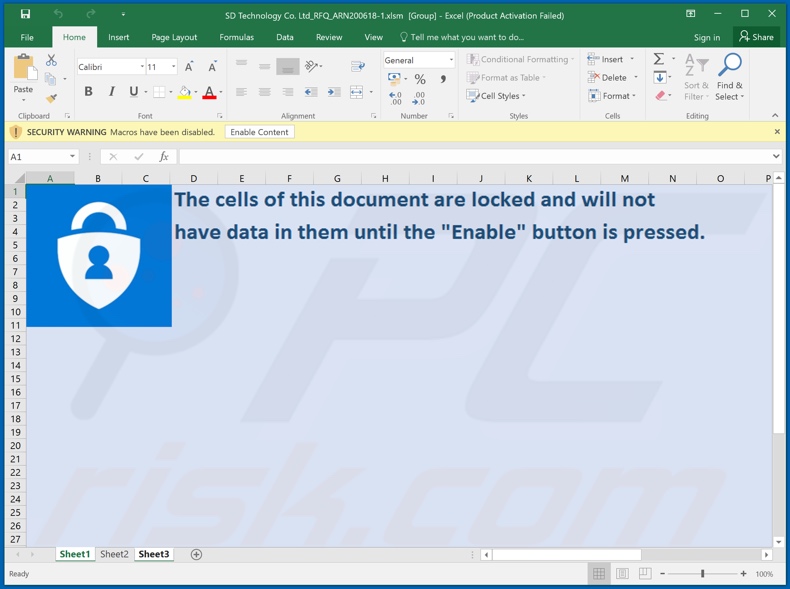
Task: Open Format as Table menu
Action: [x=506, y=78]
